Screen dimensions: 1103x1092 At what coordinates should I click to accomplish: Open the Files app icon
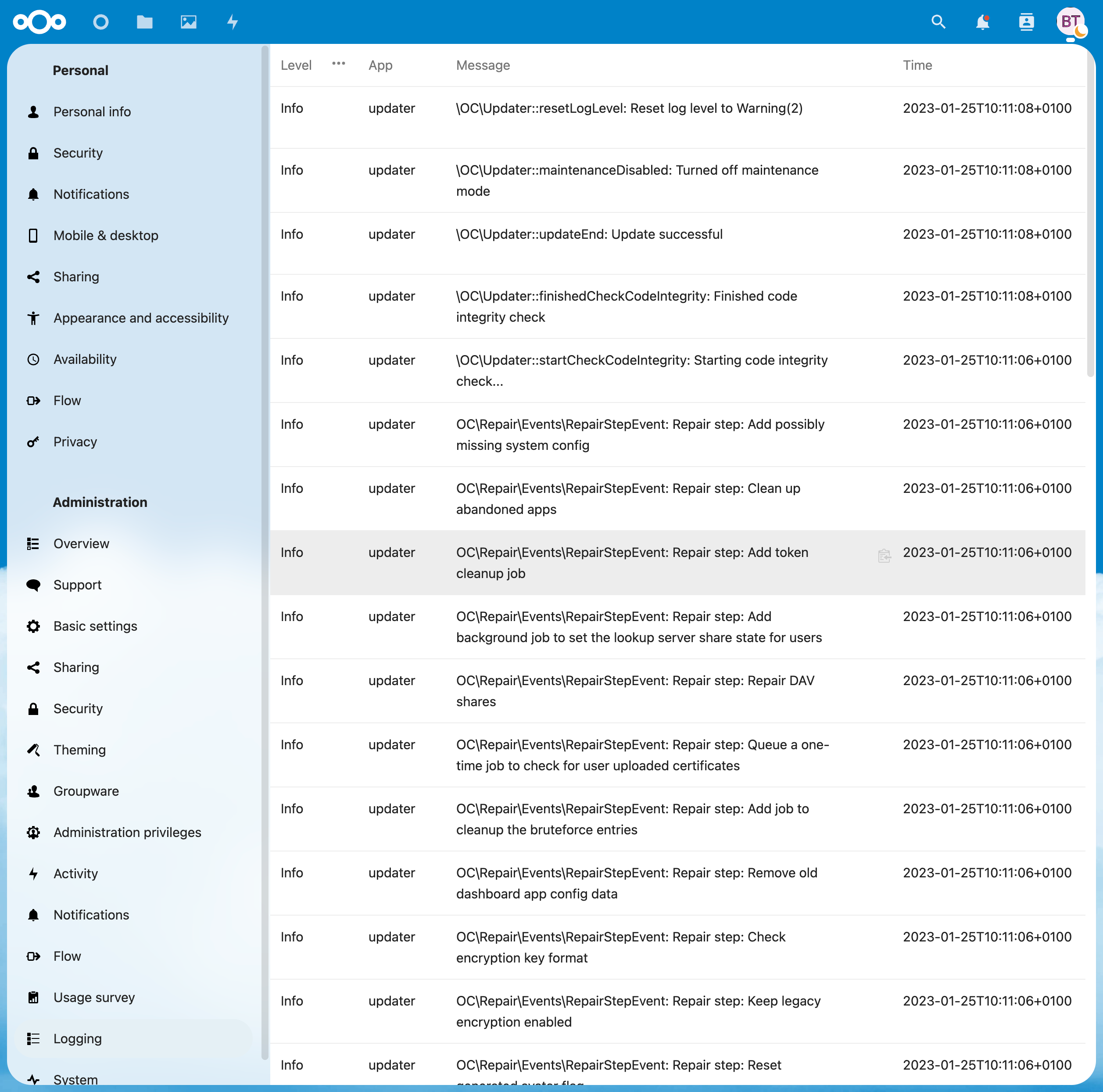[x=144, y=22]
